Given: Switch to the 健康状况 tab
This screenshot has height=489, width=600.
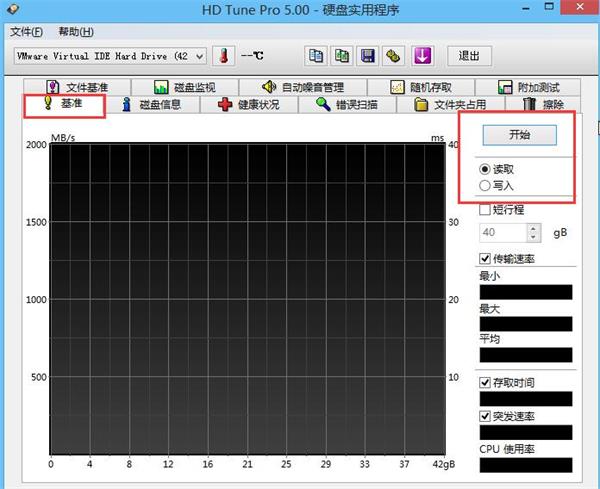Looking at the screenshot, I should pyautogui.click(x=249, y=104).
